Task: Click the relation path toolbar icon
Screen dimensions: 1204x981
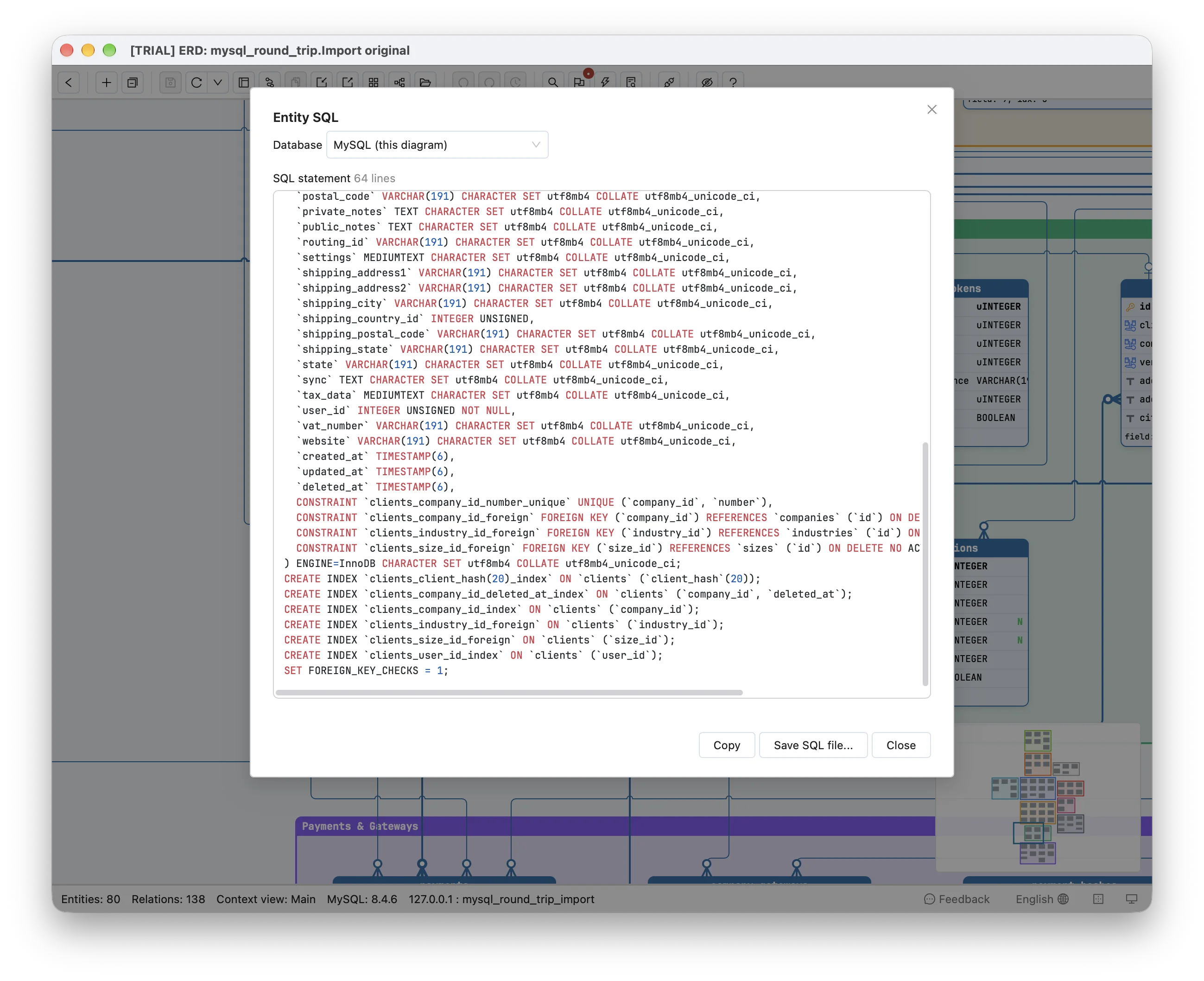Action: click(x=270, y=83)
